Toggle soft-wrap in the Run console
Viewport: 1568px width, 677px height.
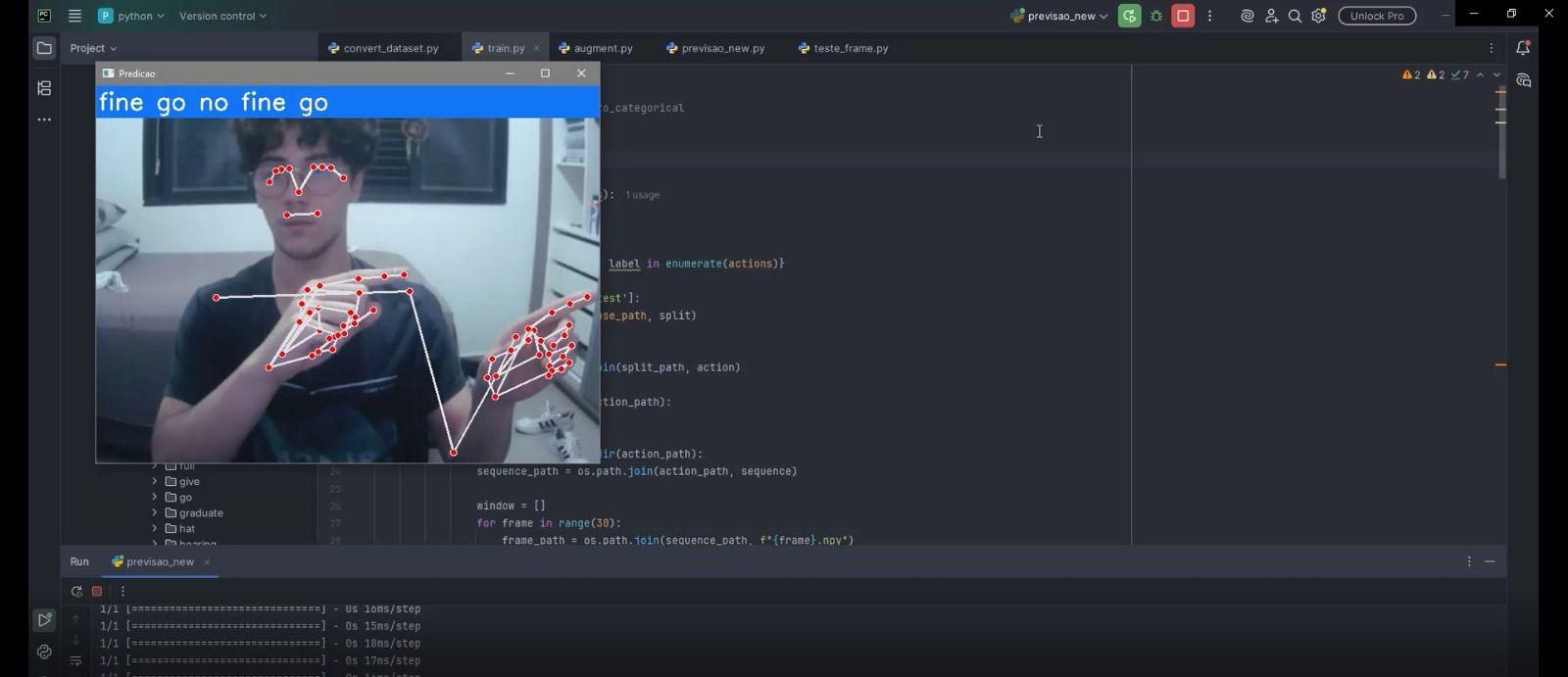tap(75, 661)
